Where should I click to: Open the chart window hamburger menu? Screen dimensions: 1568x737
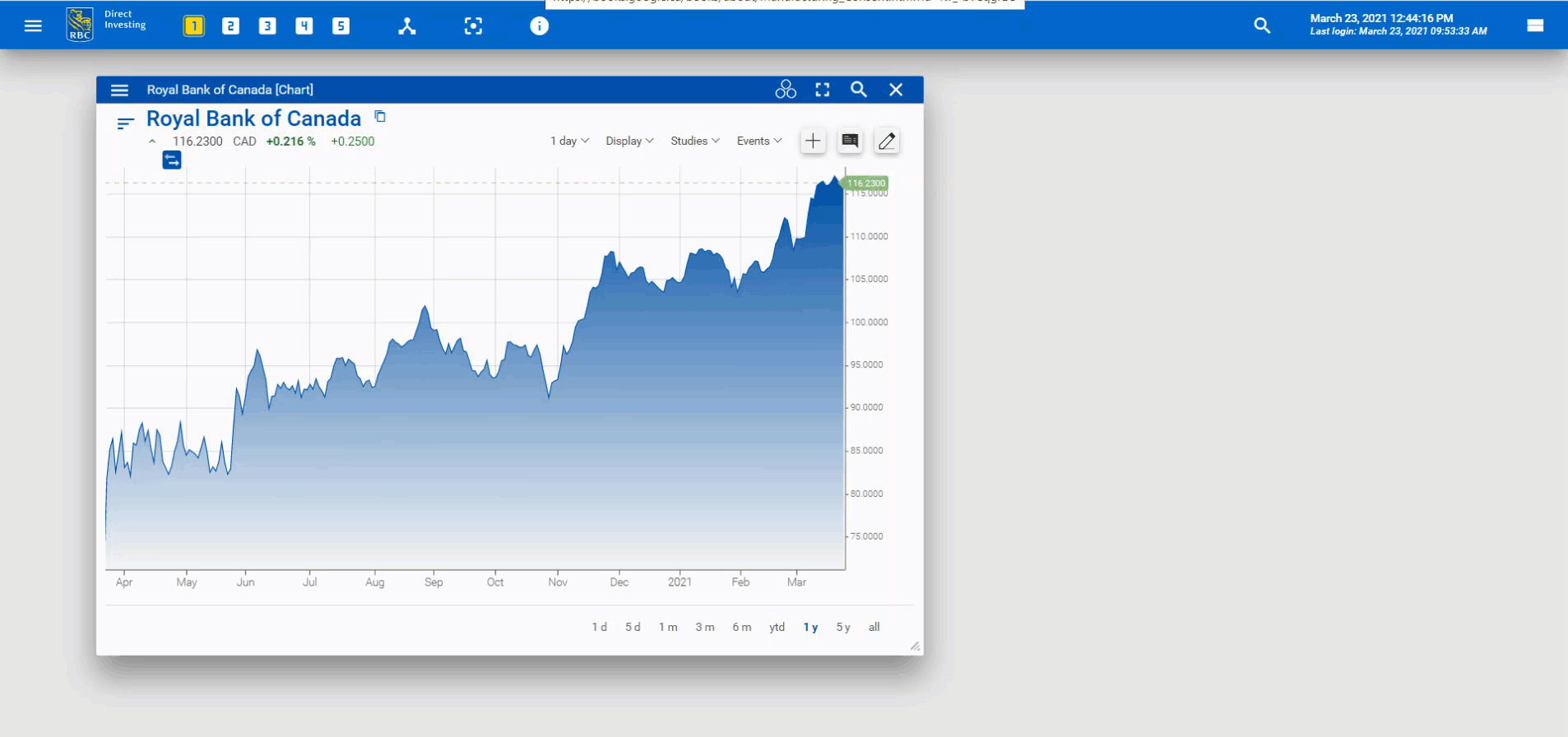120,90
